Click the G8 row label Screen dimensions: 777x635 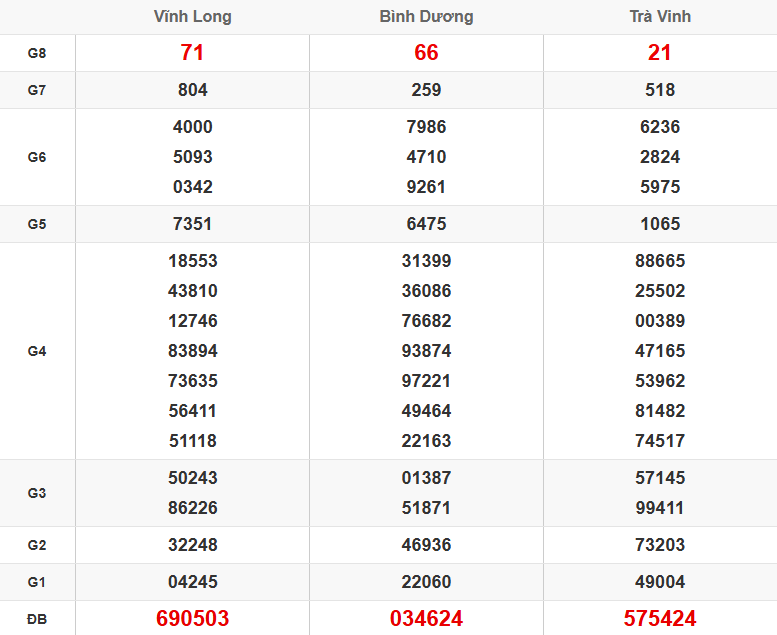[37, 53]
